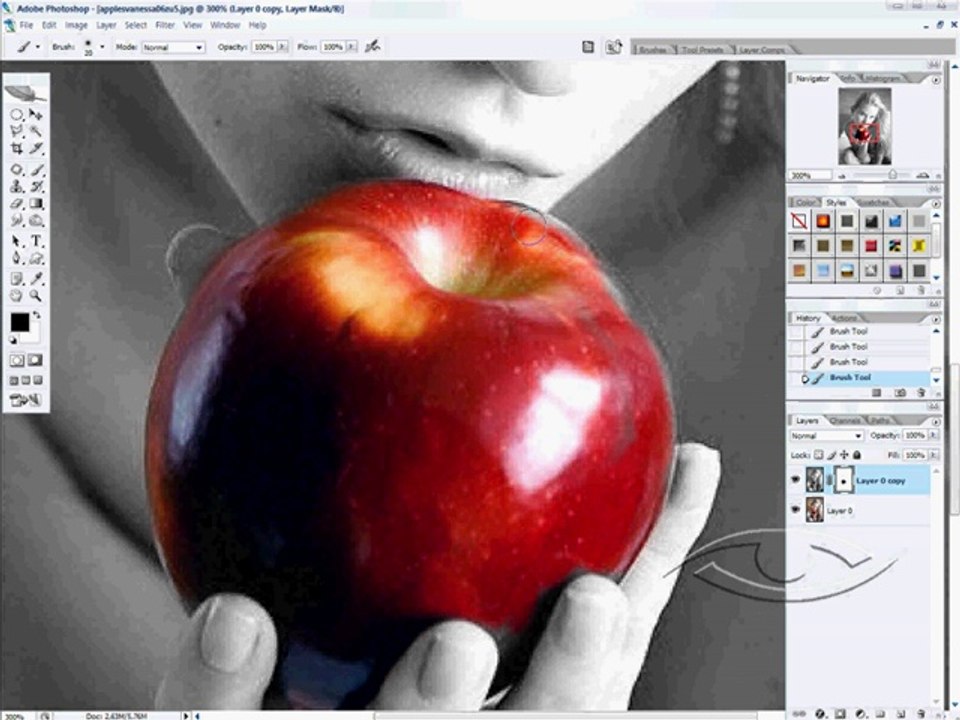This screenshot has height=720, width=960.
Task: Add an adjustment layer from the Layers panel
Action: 860,714
